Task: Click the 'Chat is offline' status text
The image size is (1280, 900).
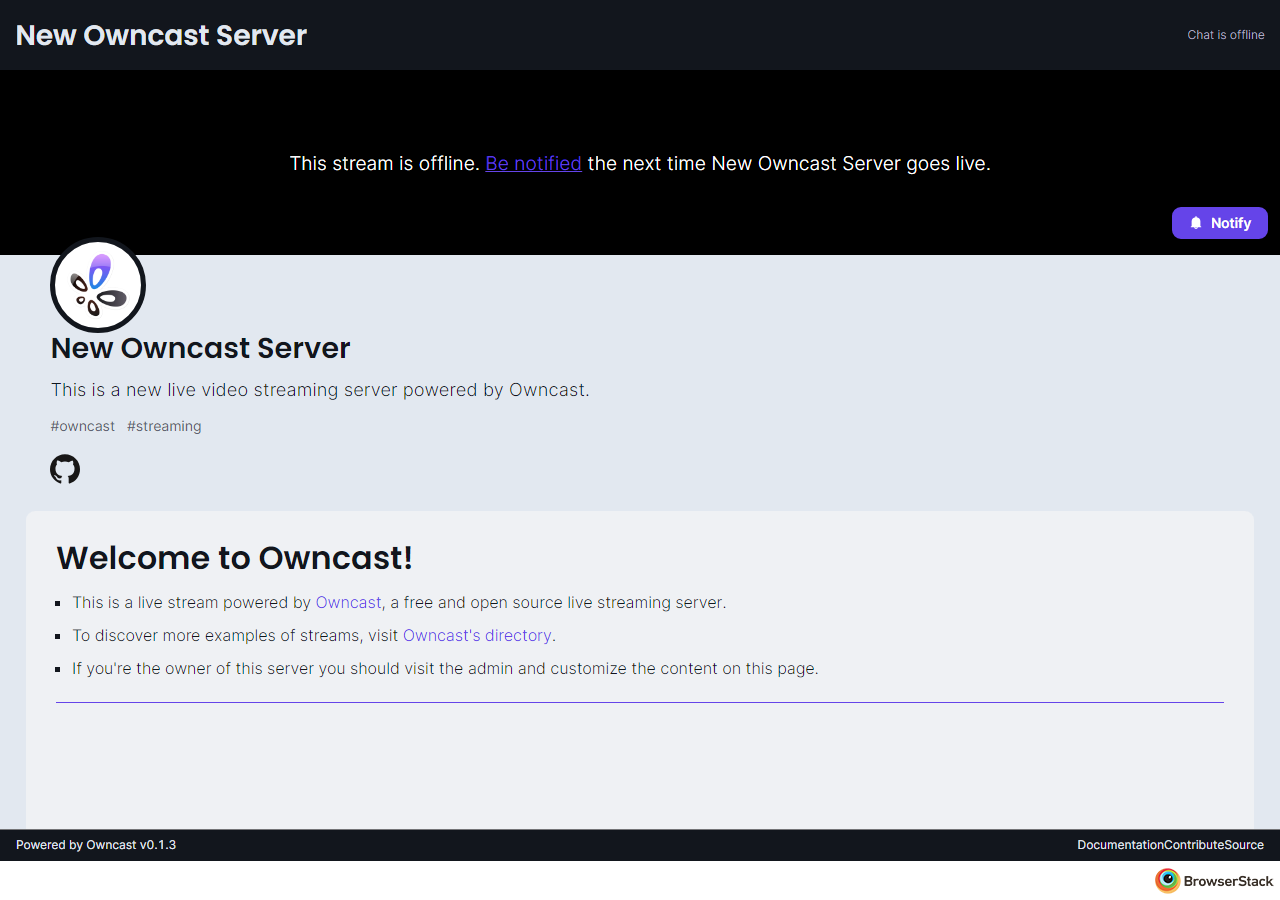Action: pos(1226,35)
